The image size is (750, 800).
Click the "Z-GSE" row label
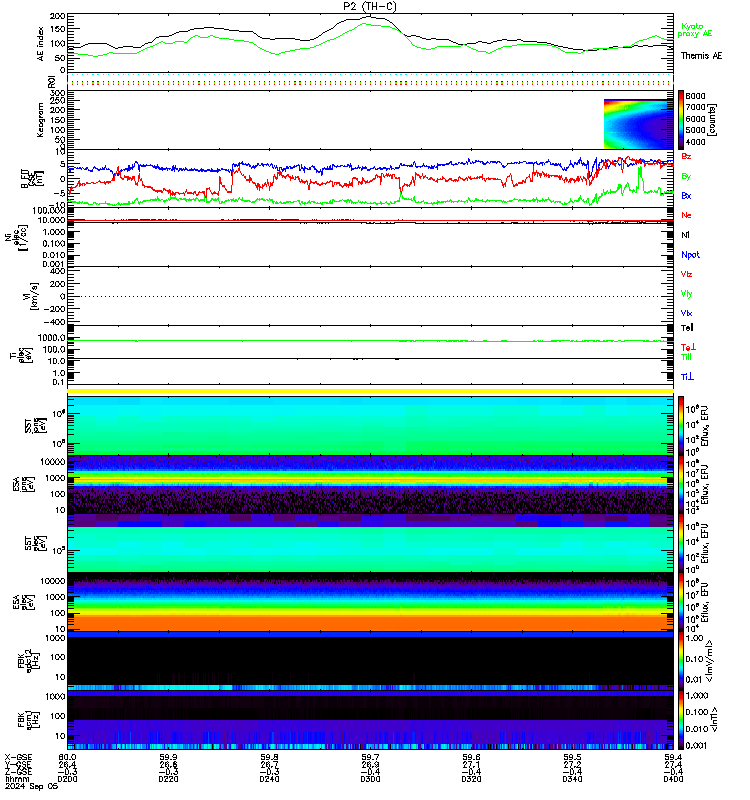[18, 772]
